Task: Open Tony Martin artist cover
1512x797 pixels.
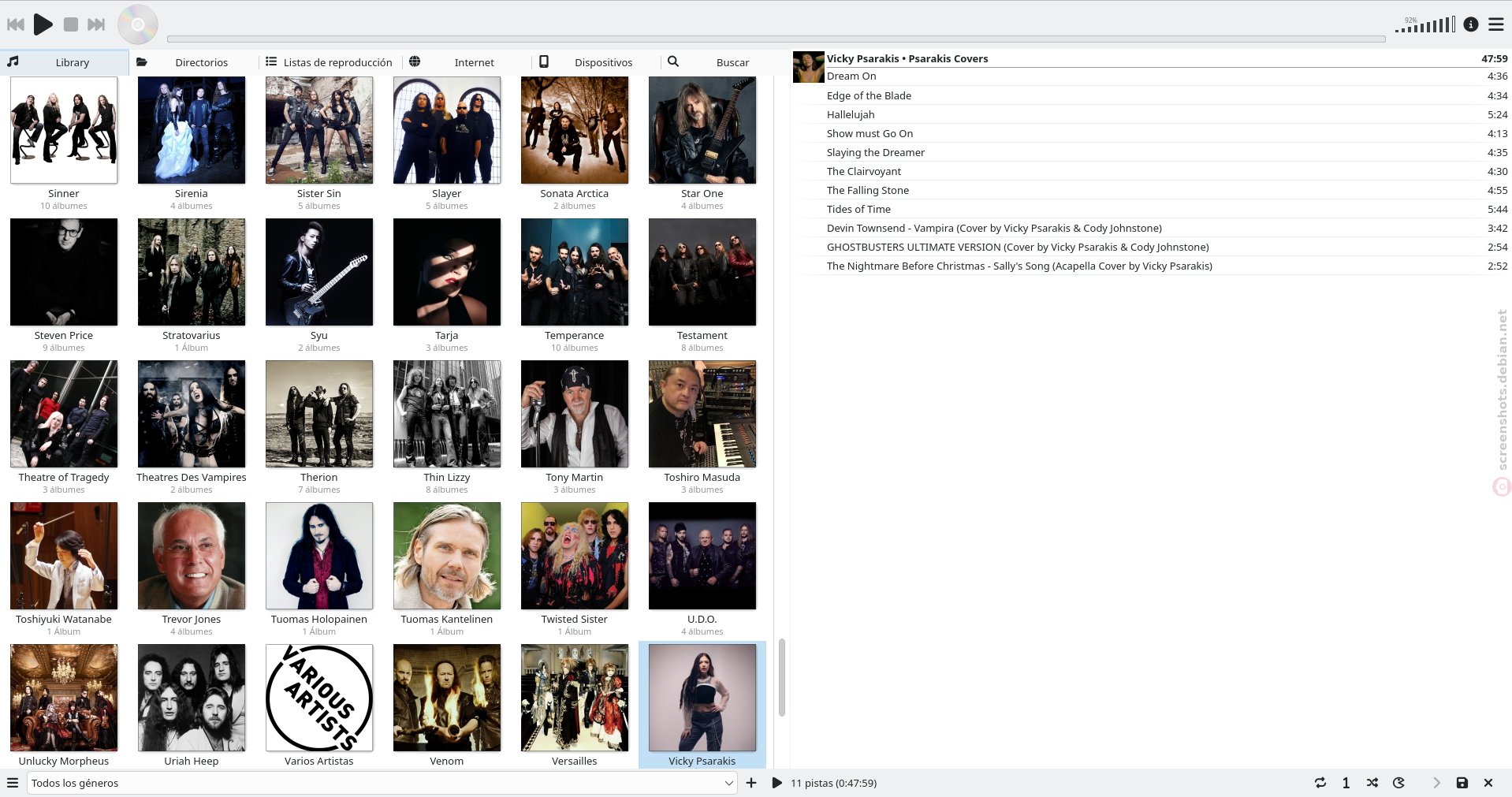Action: (575, 414)
